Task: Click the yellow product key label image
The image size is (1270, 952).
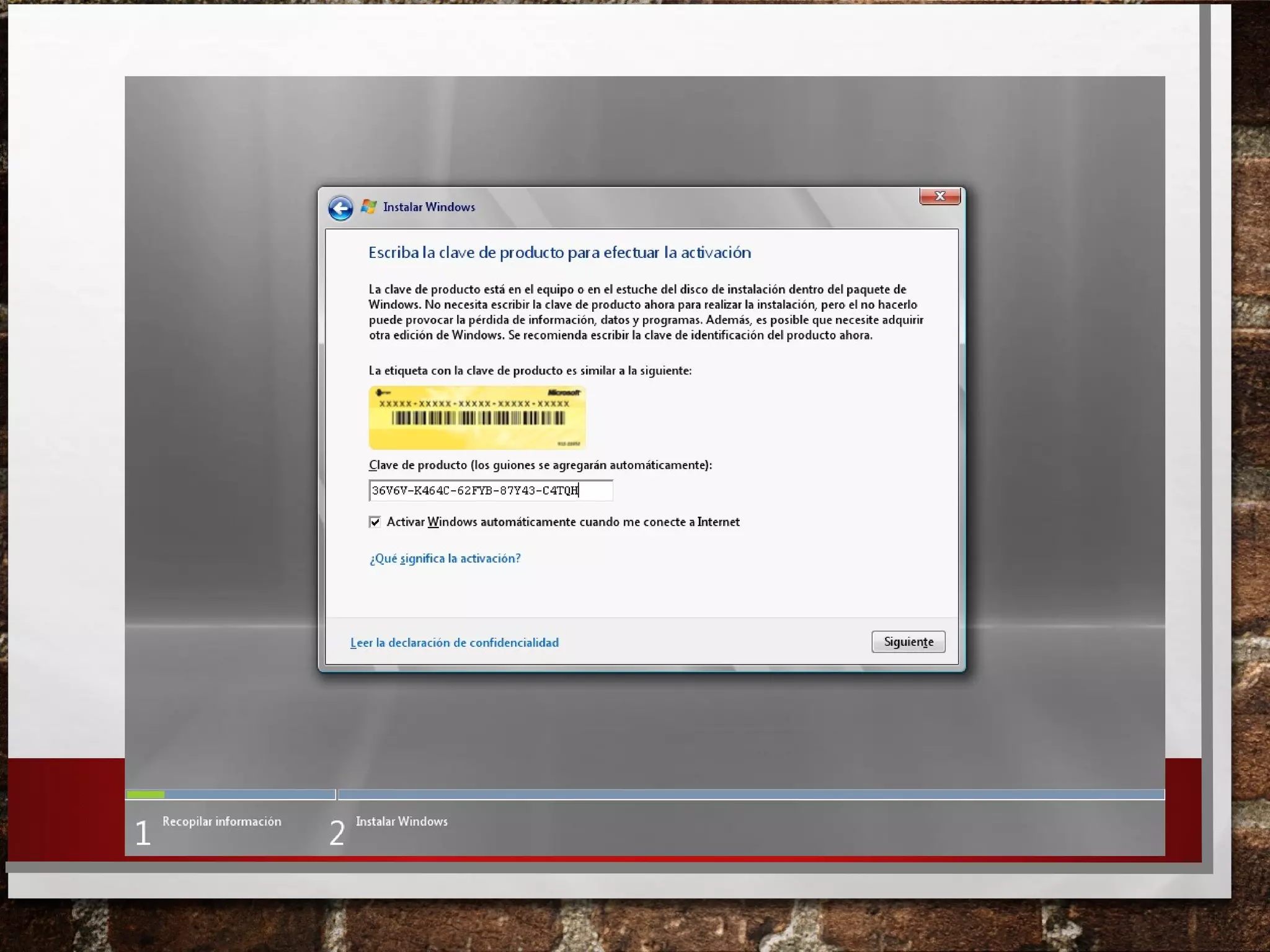Action: (x=477, y=437)
